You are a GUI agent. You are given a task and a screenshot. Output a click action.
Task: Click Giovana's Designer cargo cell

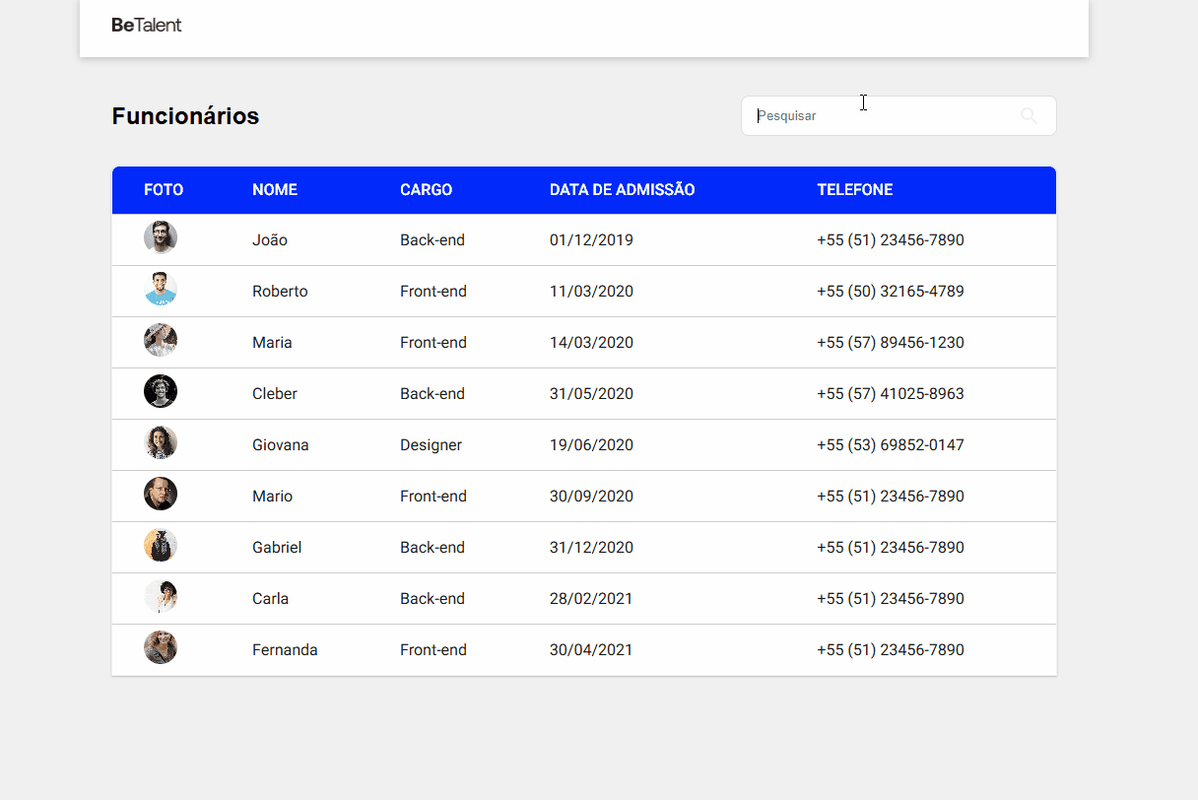(x=431, y=445)
